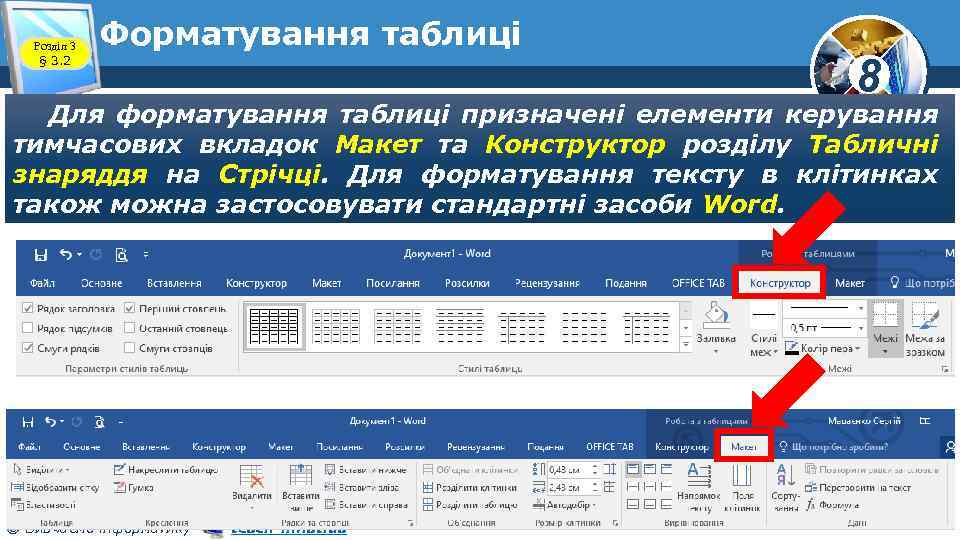The height and width of the screenshot is (540, 960).
Task: Check Рядок підсумків checkbox
Action: (28, 328)
